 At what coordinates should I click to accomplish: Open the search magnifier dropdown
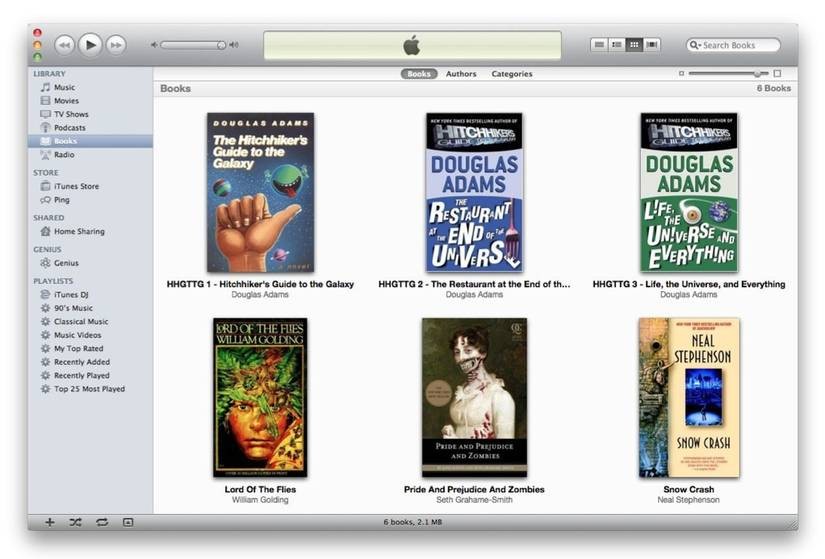pos(695,45)
